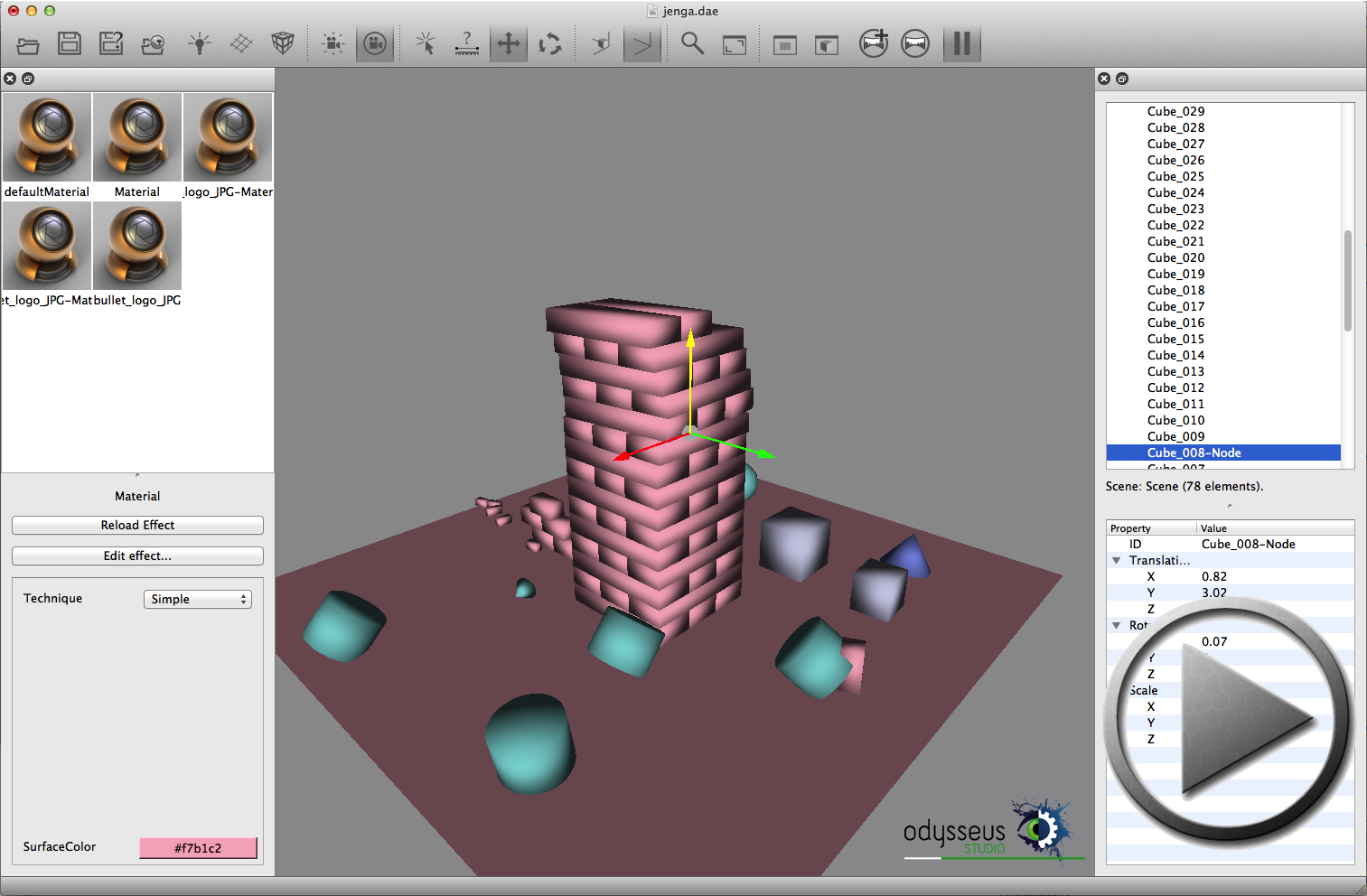Select Cube_017 in the scene tree

click(x=1175, y=307)
